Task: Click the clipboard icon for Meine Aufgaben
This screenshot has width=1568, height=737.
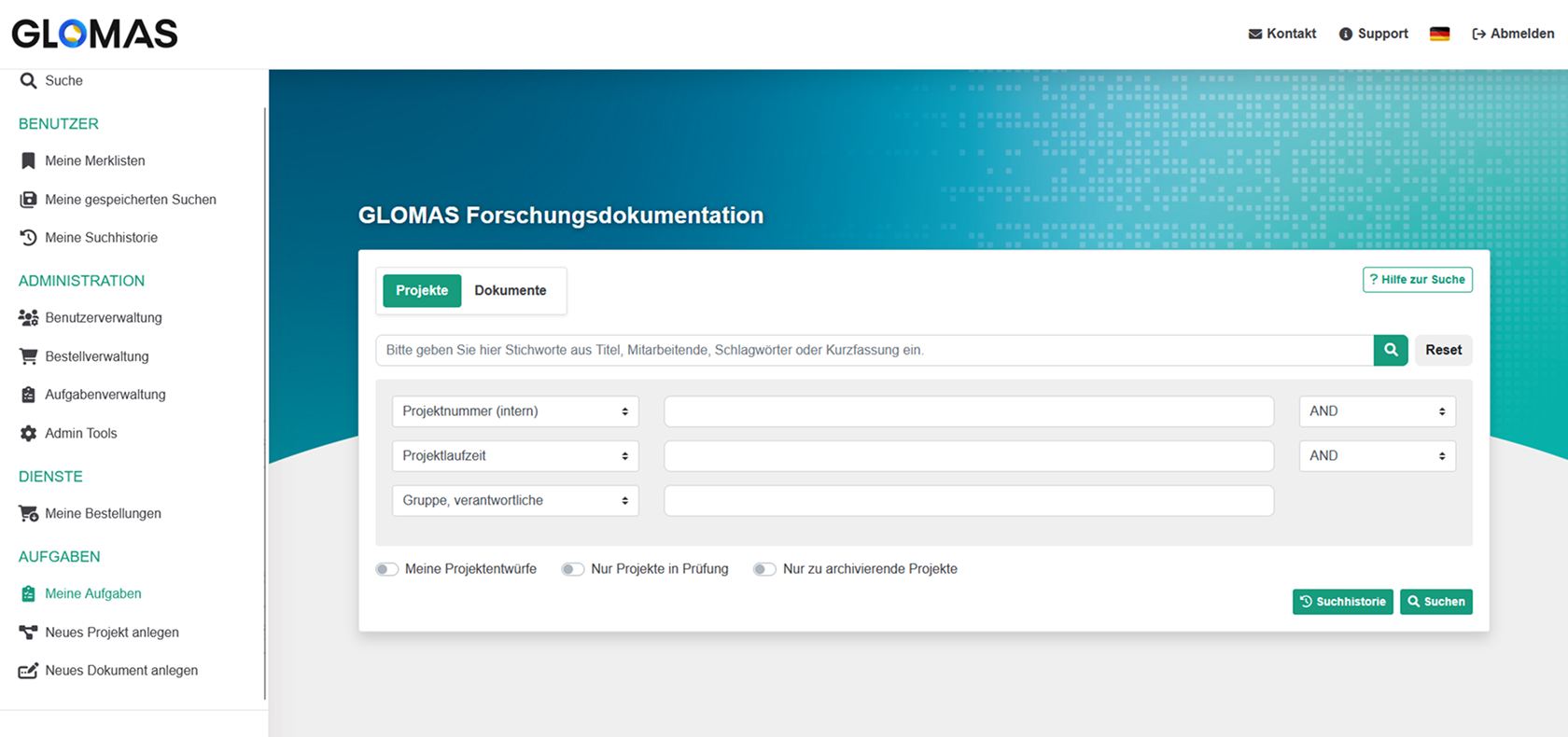Action: coord(28,594)
